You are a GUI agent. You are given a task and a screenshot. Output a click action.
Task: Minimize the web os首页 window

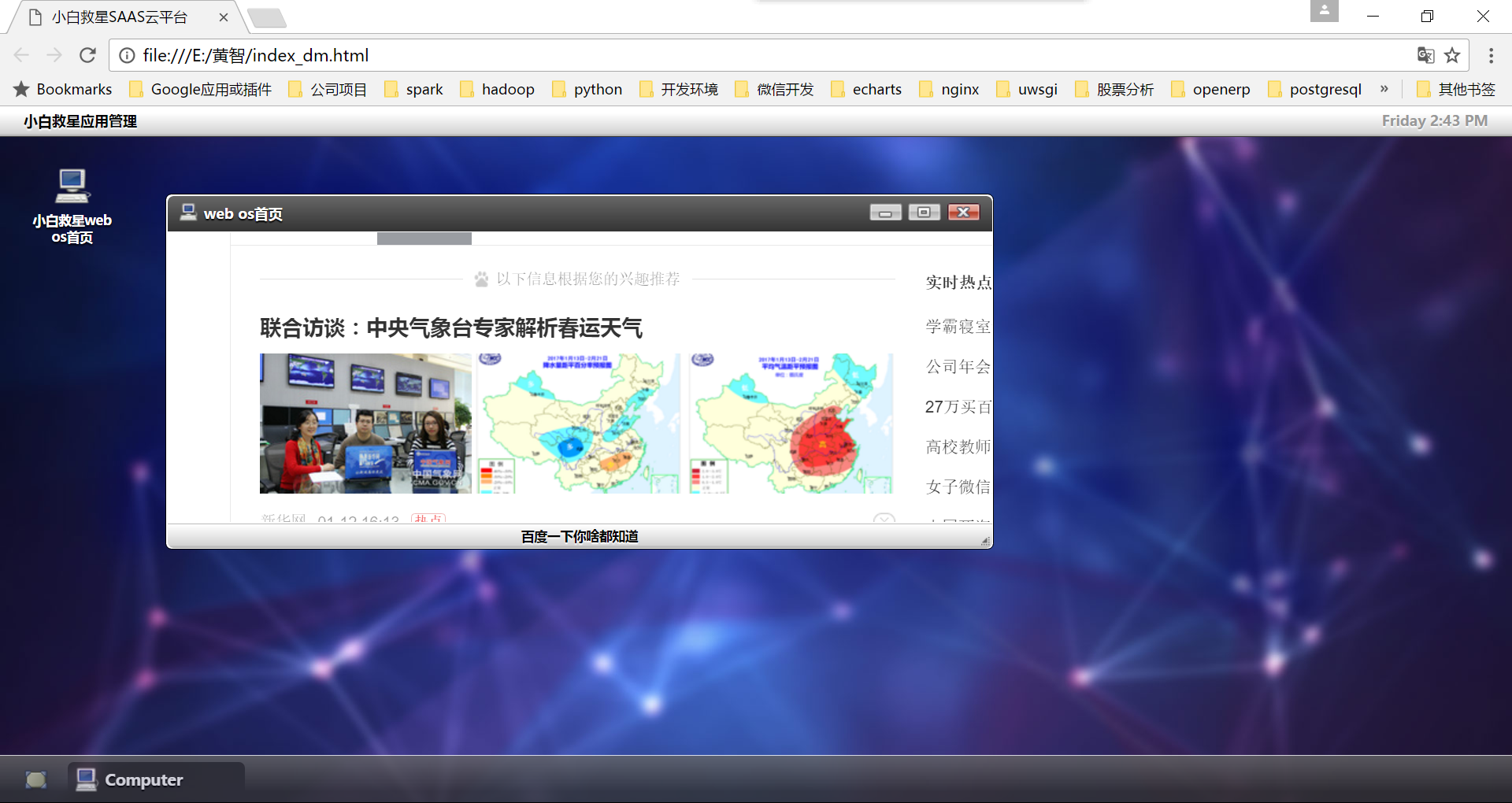tap(885, 213)
